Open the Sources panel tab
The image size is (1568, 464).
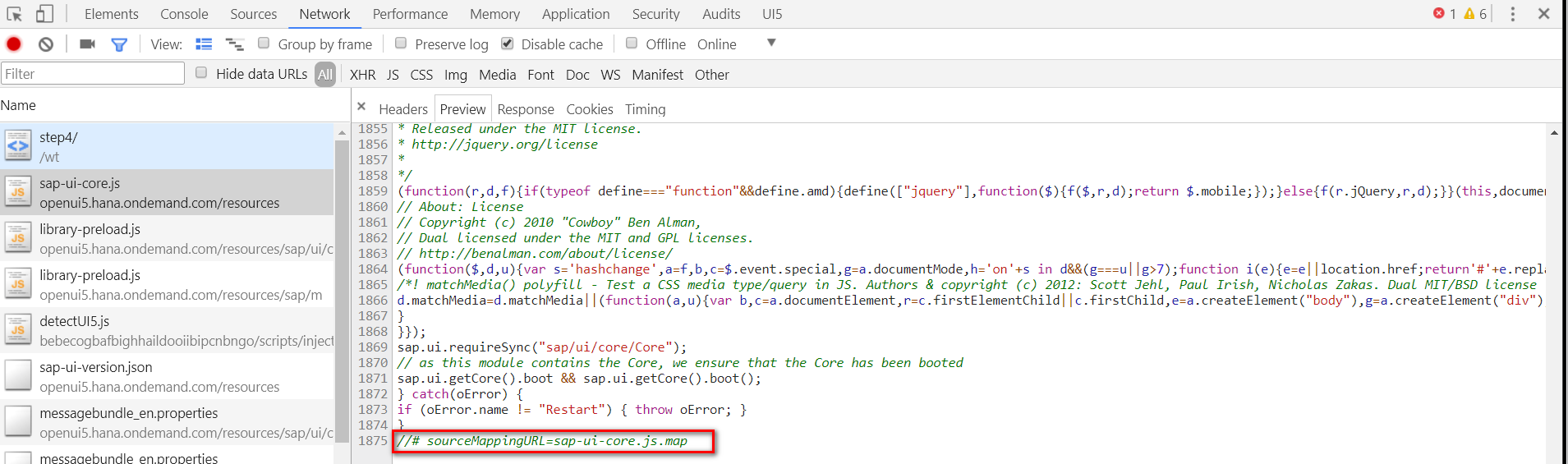[254, 14]
